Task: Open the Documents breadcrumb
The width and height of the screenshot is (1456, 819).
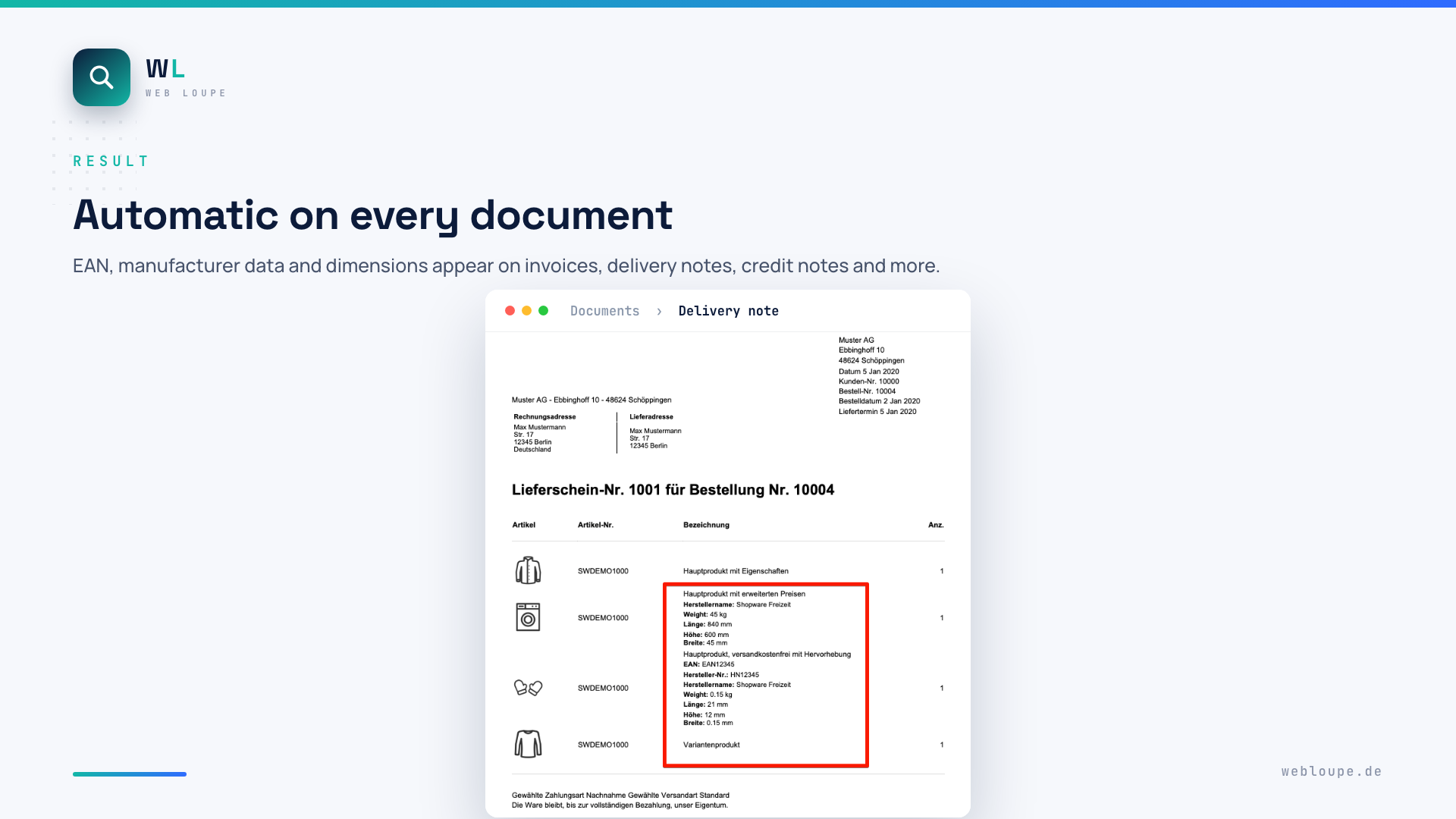Action: pos(604,311)
